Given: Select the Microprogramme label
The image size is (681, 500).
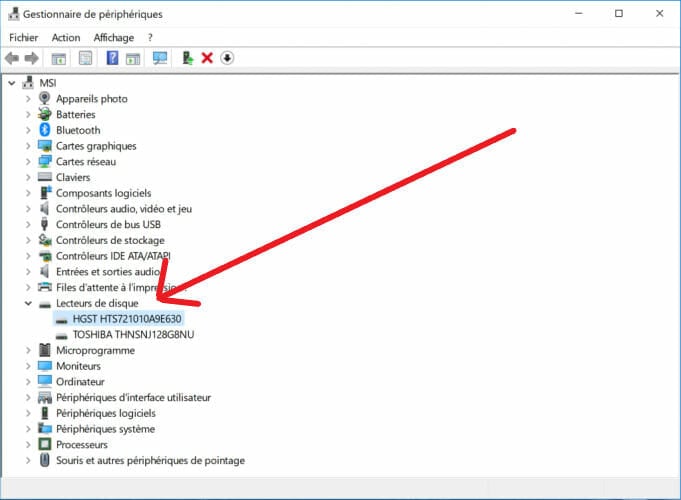Looking at the screenshot, I should point(95,350).
